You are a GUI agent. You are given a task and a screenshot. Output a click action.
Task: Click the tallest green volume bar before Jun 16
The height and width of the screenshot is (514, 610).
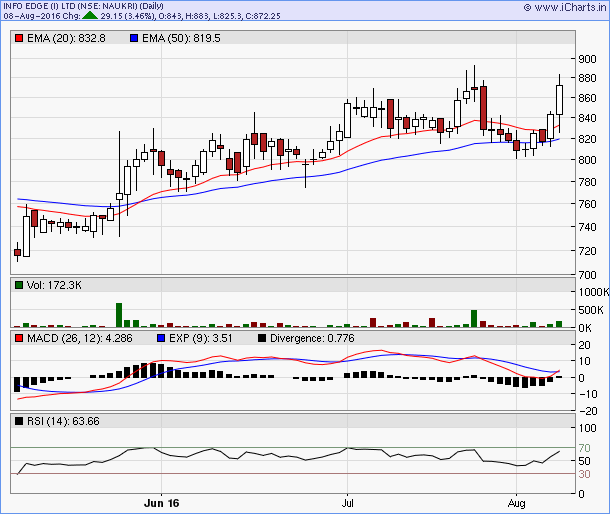119,315
